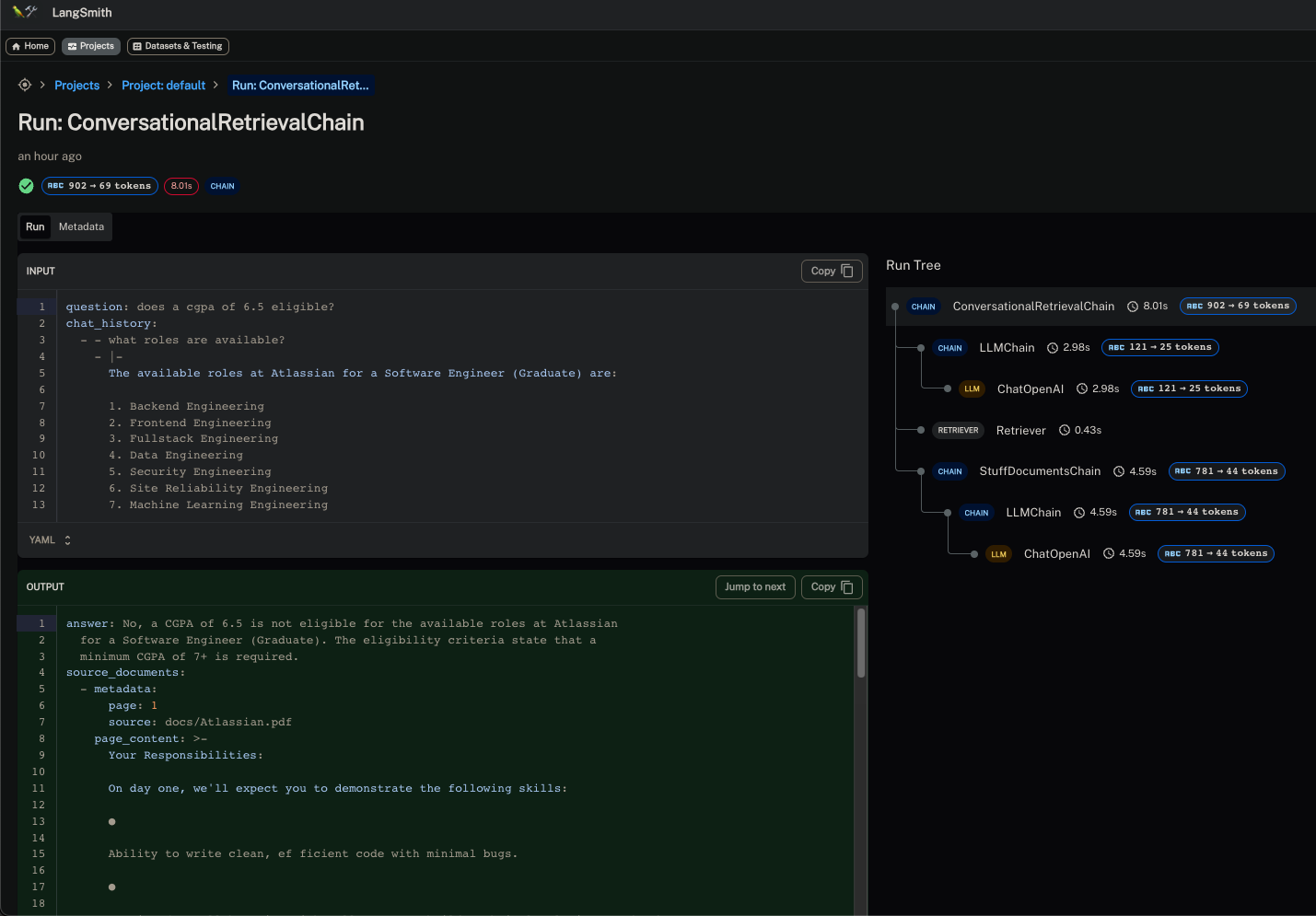Click LLM badge beside ChatOpenAI 2.98s
Viewport: 1316px width, 916px height.
tap(972, 389)
